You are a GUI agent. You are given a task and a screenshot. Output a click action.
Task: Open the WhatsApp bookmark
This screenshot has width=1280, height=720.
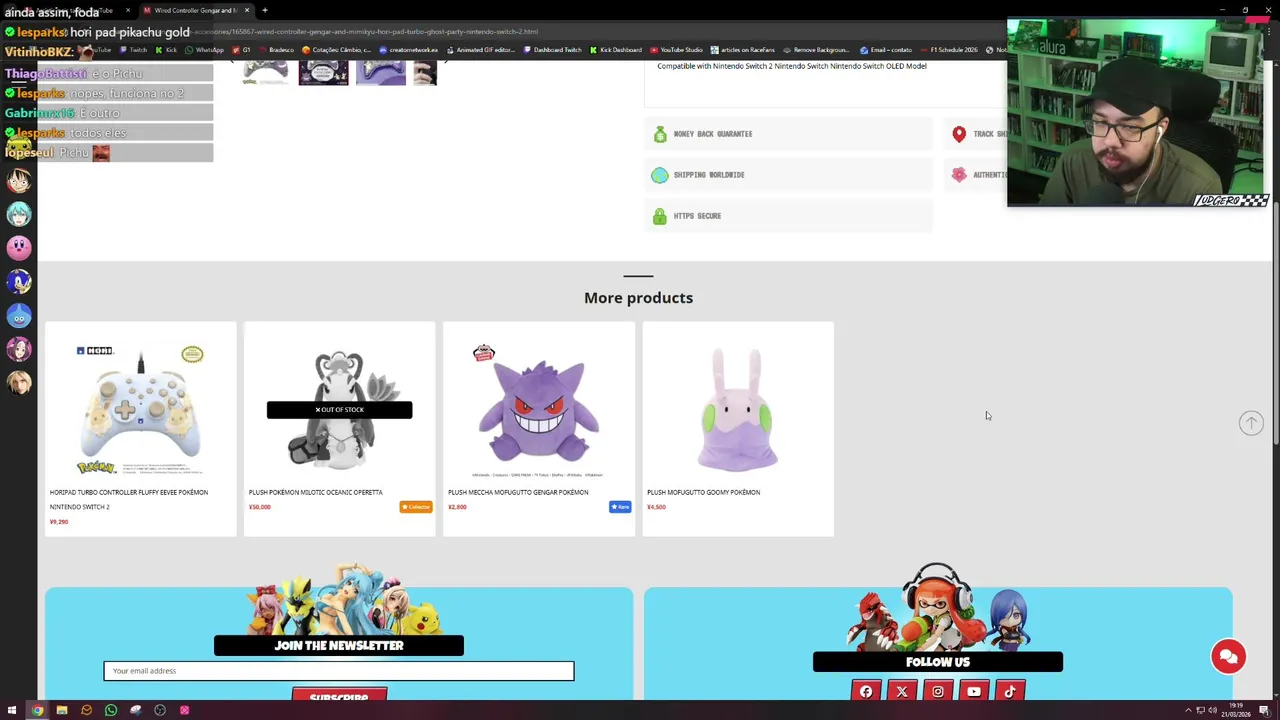pyautogui.click(x=205, y=50)
